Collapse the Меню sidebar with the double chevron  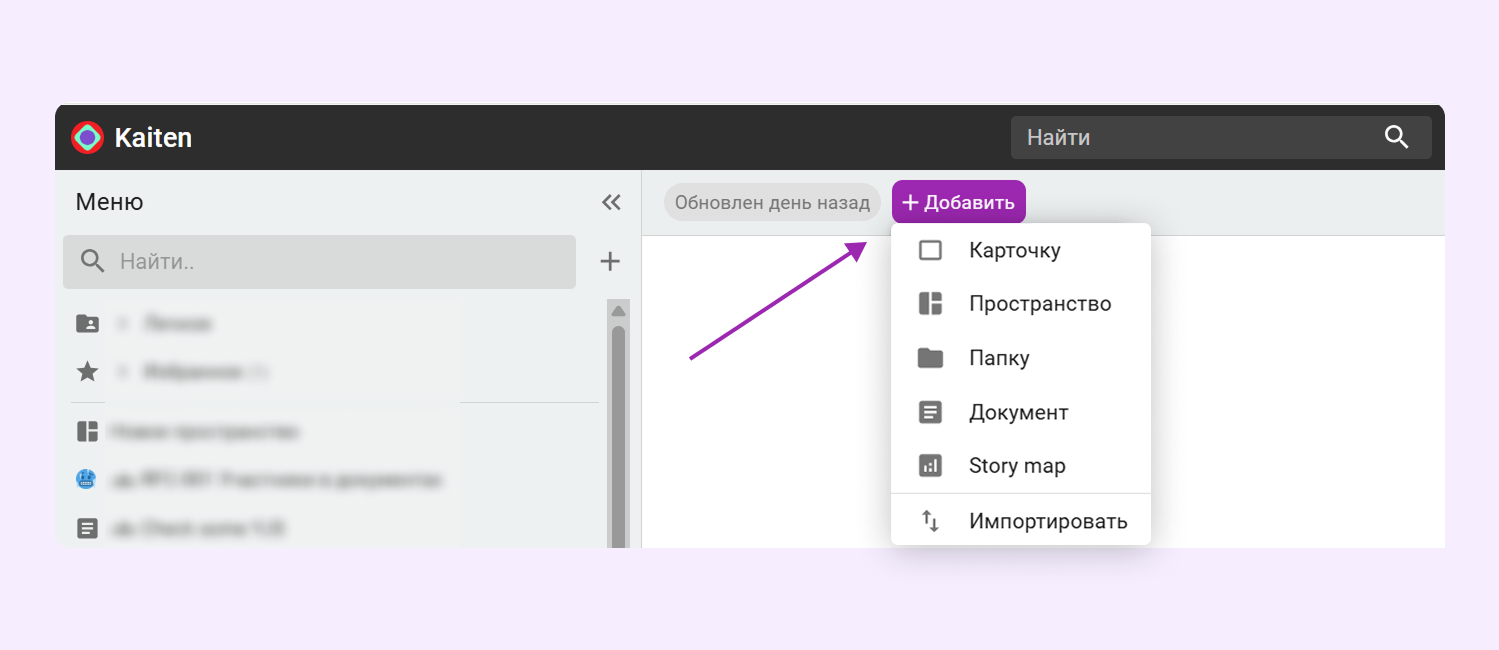(x=611, y=202)
